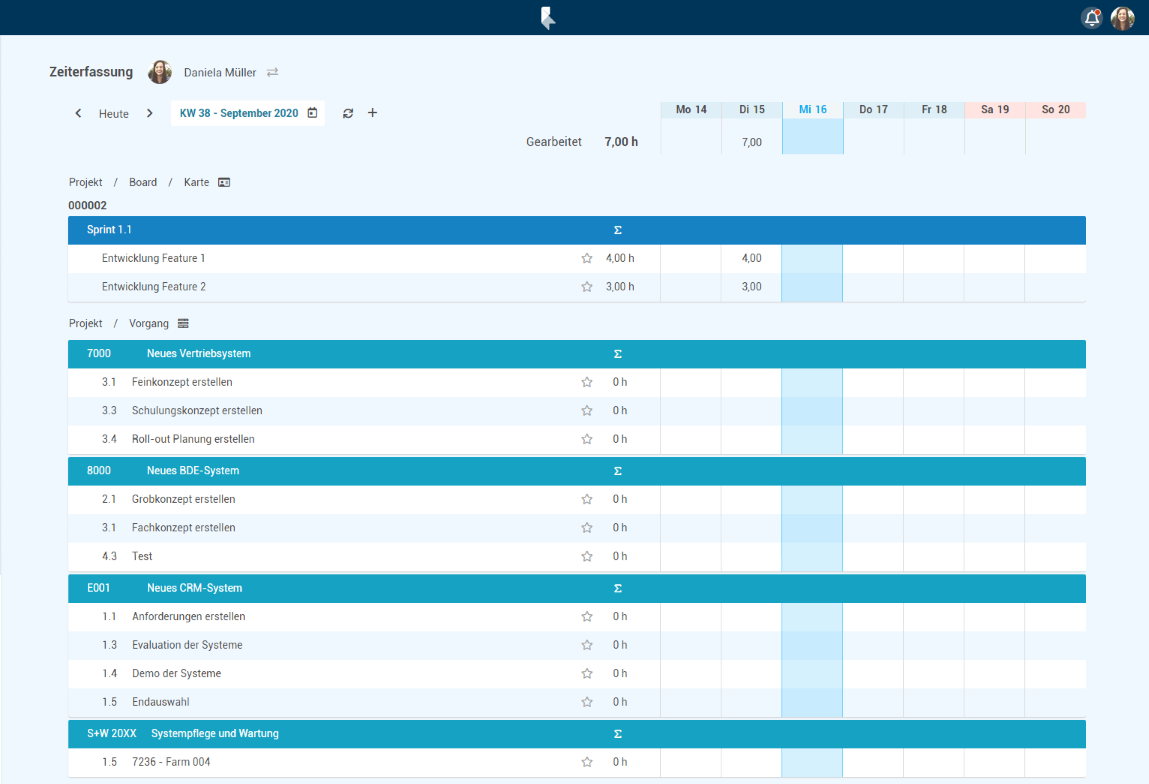1149x784 pixels.
Task: Click the Mo 14 cell for Grobkonzept erstellen
Action: pos(691,499)
